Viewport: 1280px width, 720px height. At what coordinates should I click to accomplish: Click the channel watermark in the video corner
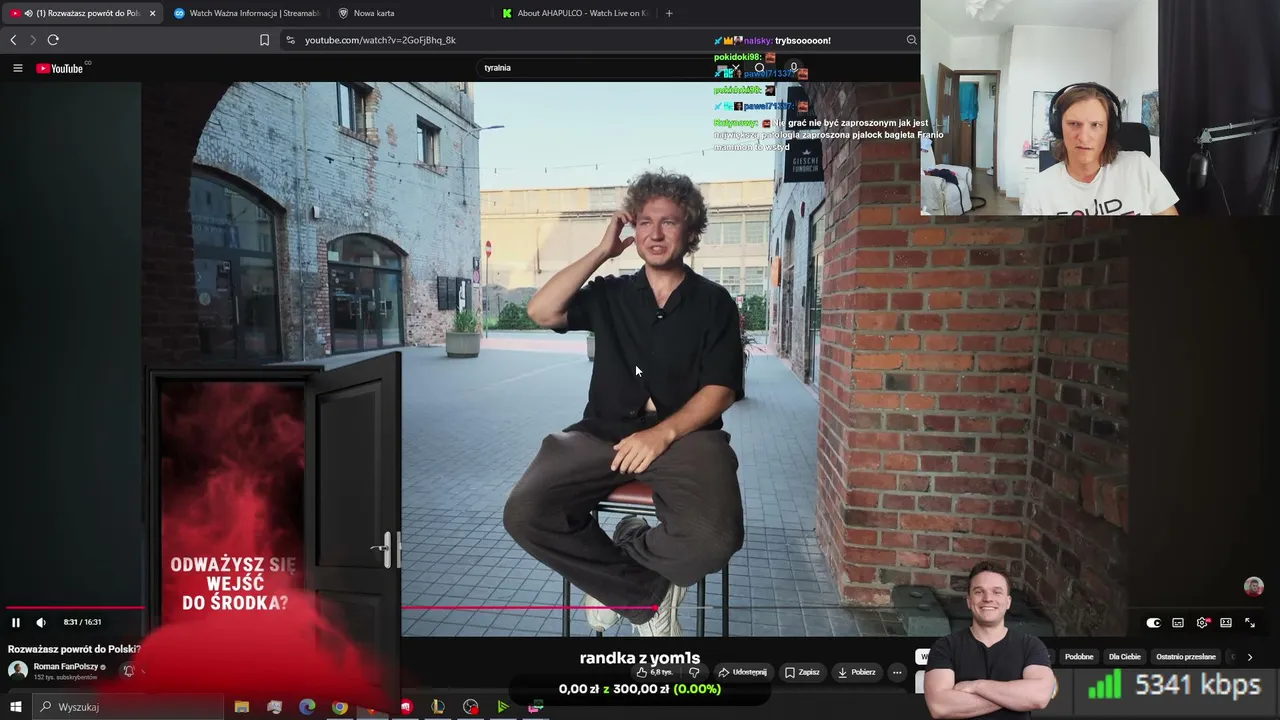[x=1253, y=587]
